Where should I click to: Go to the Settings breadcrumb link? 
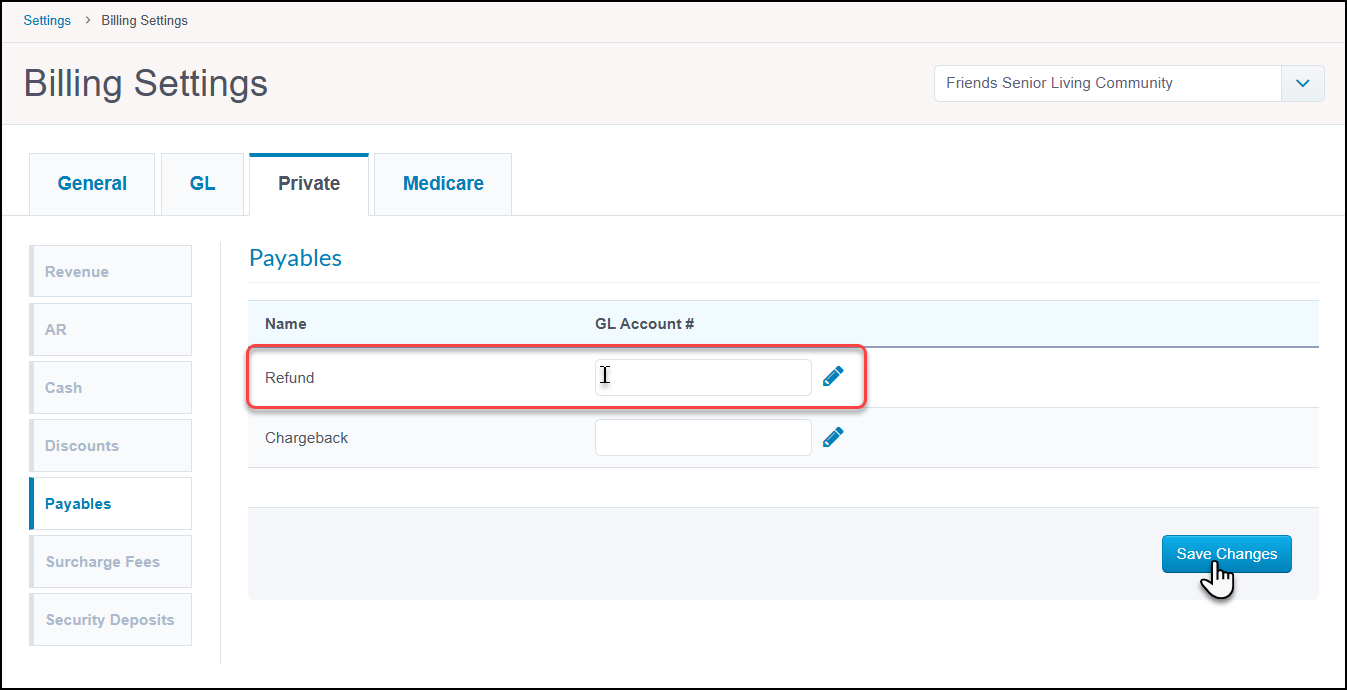point(47,20)
